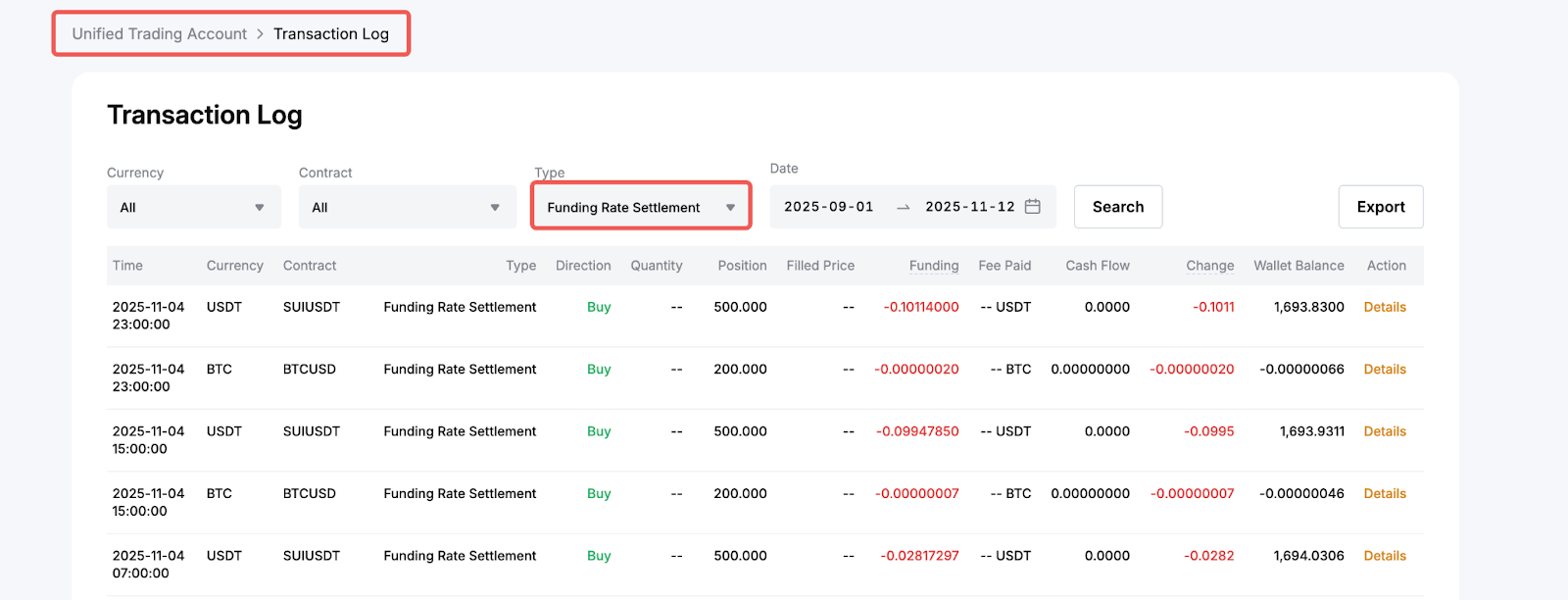Image resolution: width=1568 pixels, height=600 pixels.
Task: Export the transaction log
Action: [1380, 207]
